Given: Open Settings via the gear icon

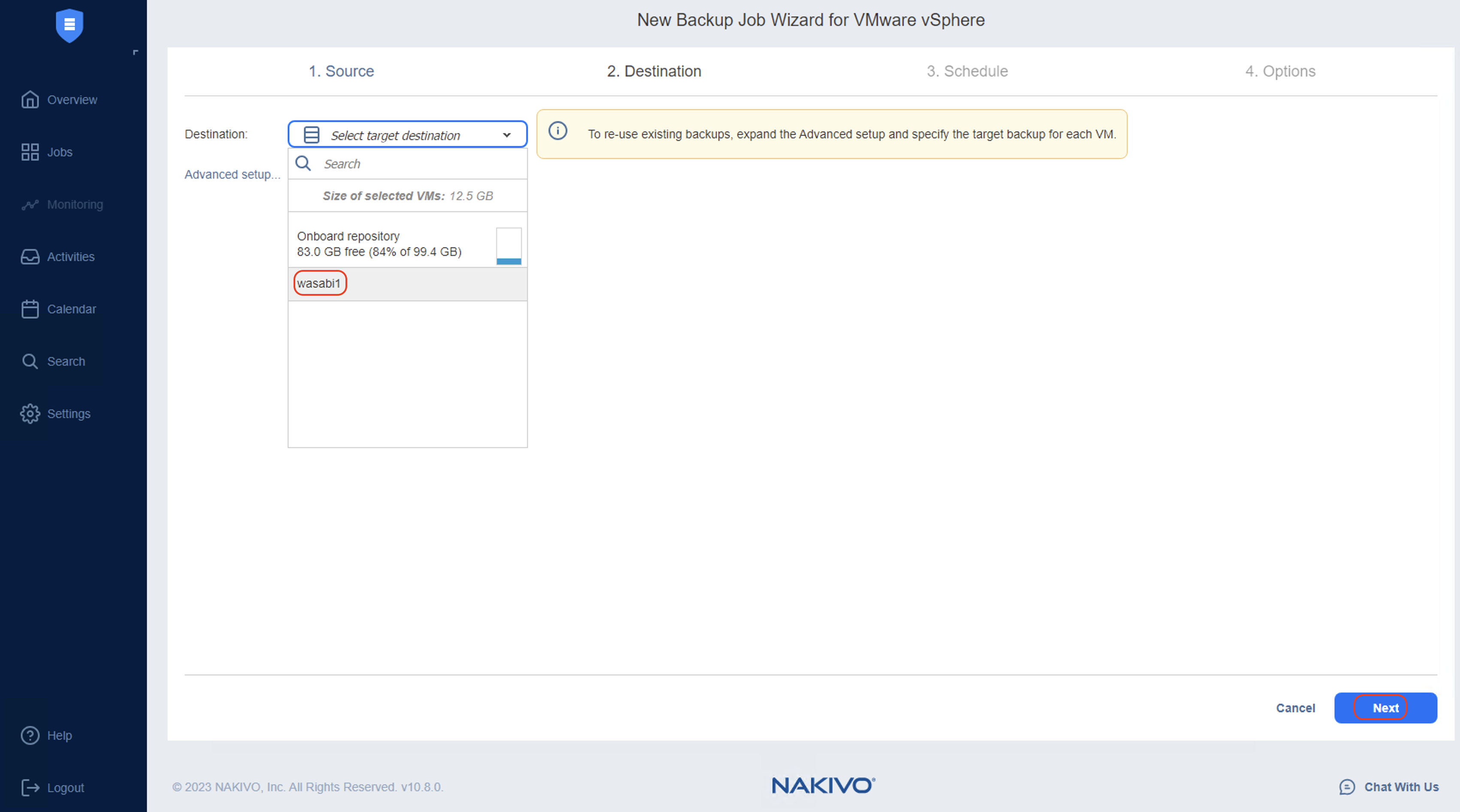Looking at the screenshot, I should point(30,414).
